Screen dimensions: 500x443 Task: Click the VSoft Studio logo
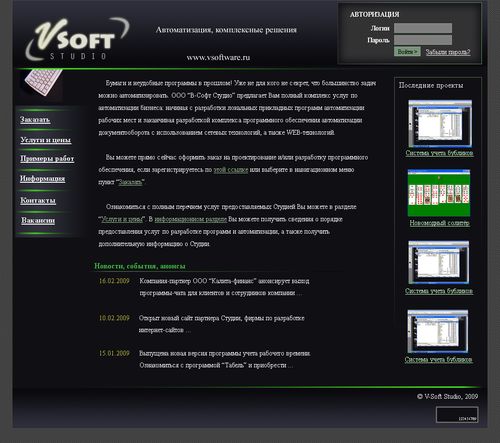(77, 39)
